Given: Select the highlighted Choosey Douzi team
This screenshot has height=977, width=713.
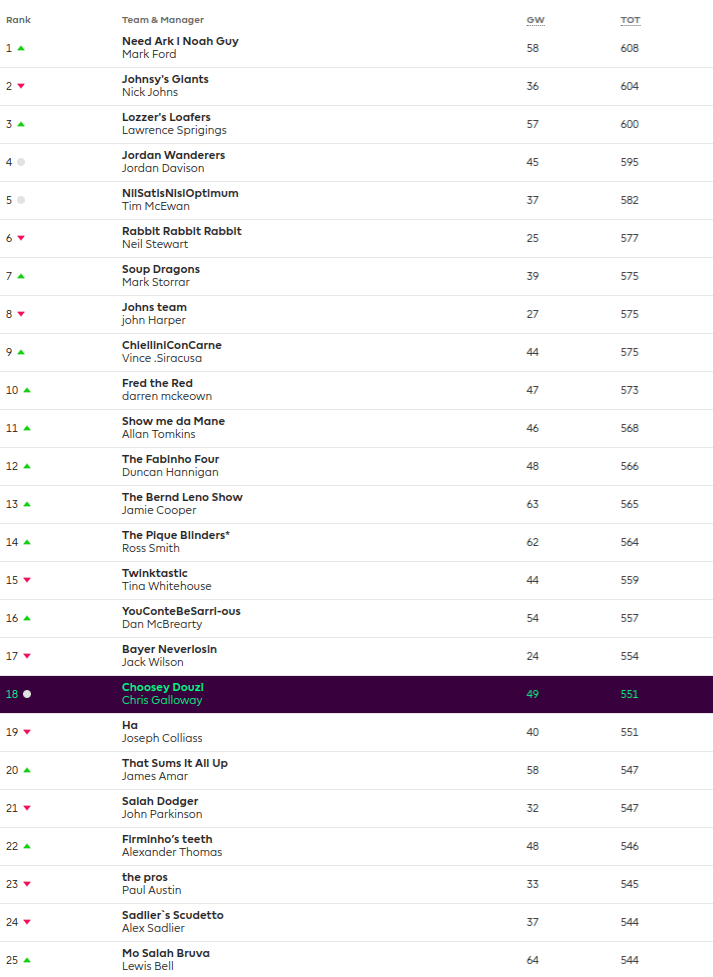Looking at the screenshot, I should coord(163,687).
